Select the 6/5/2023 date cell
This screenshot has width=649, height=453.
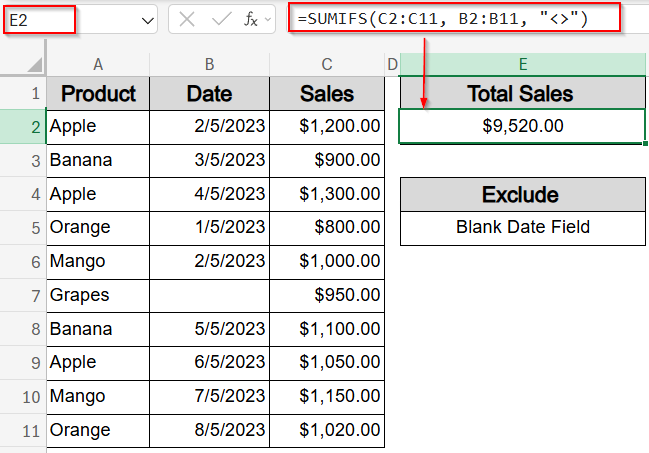[x=209, y=363]
